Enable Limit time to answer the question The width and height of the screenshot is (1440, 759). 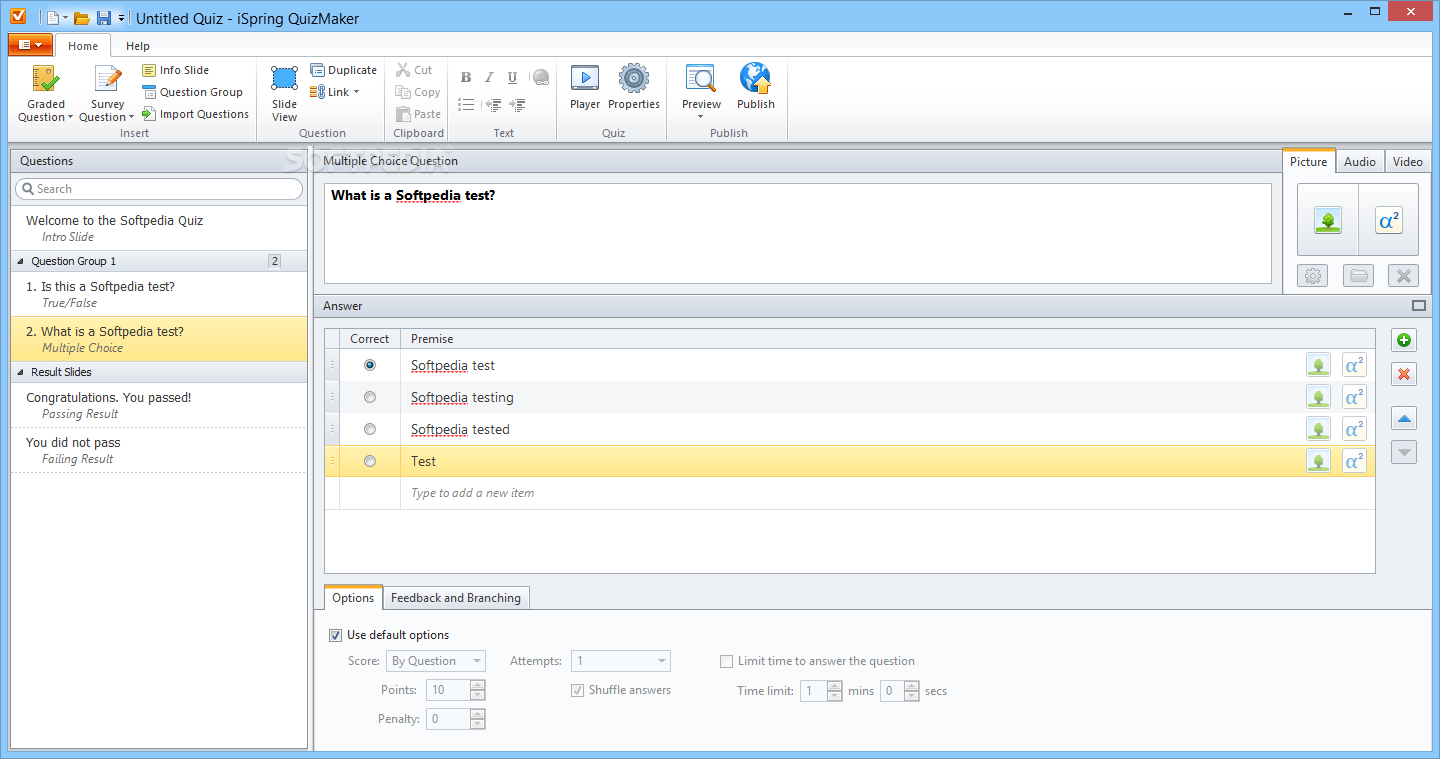726,661
